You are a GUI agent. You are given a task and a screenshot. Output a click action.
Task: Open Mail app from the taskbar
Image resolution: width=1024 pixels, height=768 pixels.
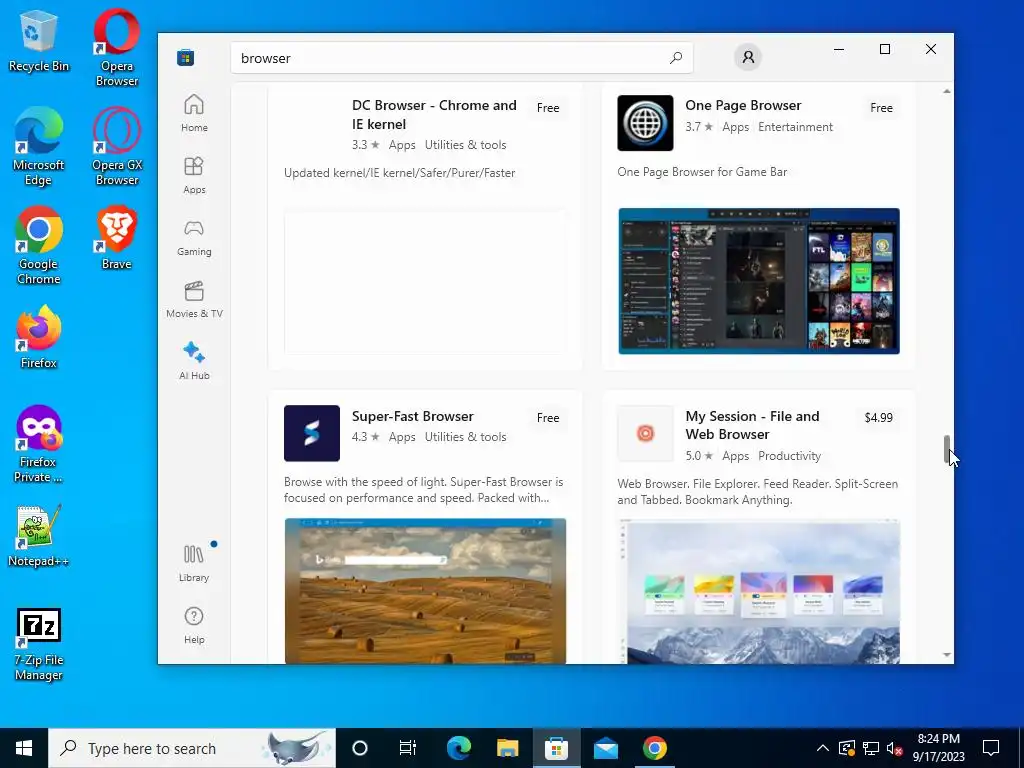pos(605,748)
